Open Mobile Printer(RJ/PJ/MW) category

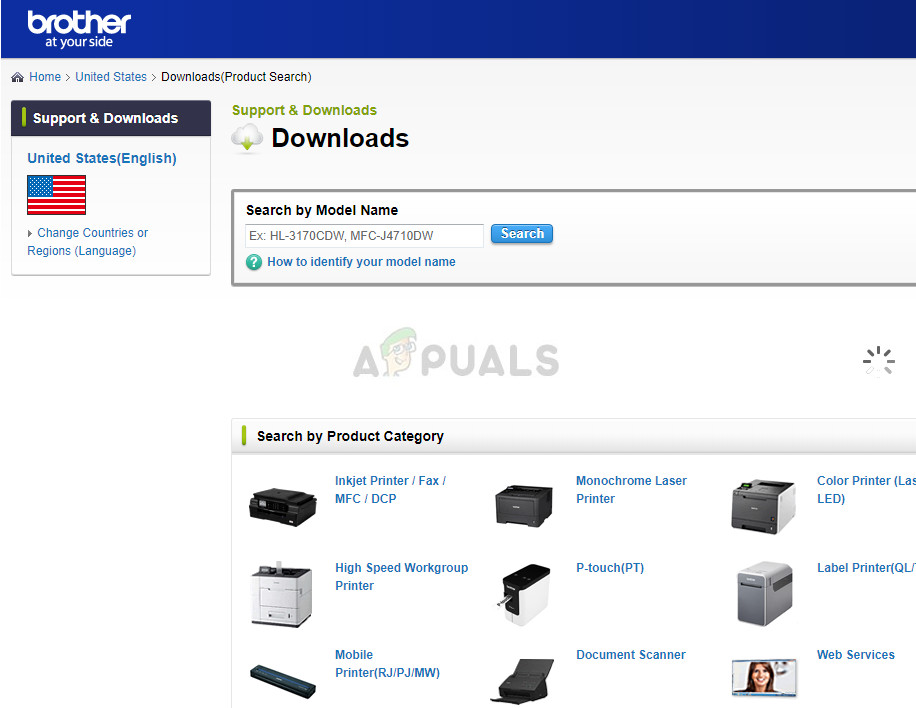387,664
